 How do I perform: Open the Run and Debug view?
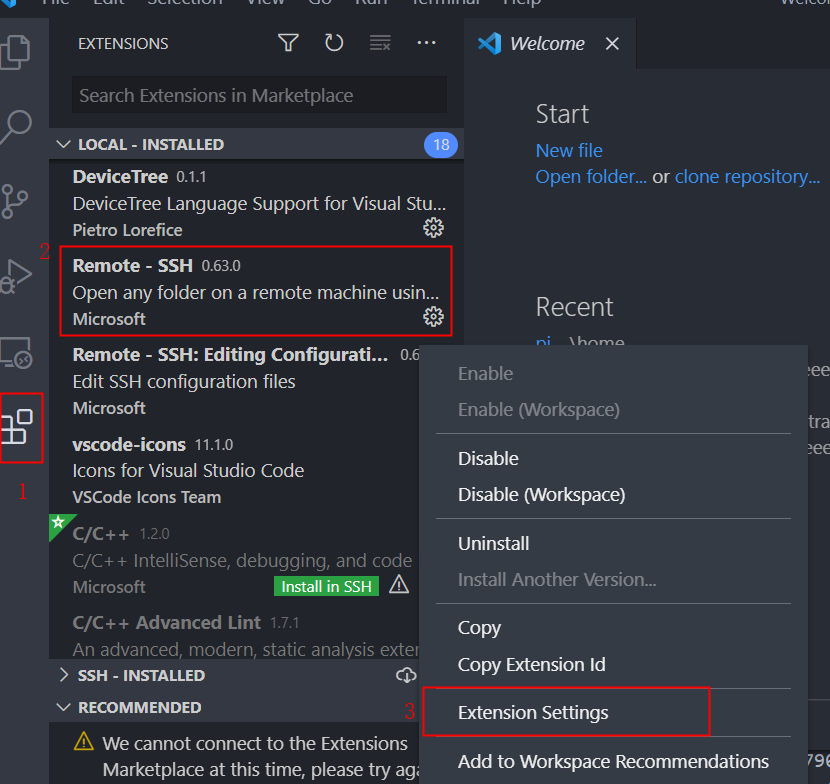tap(16, 276)
